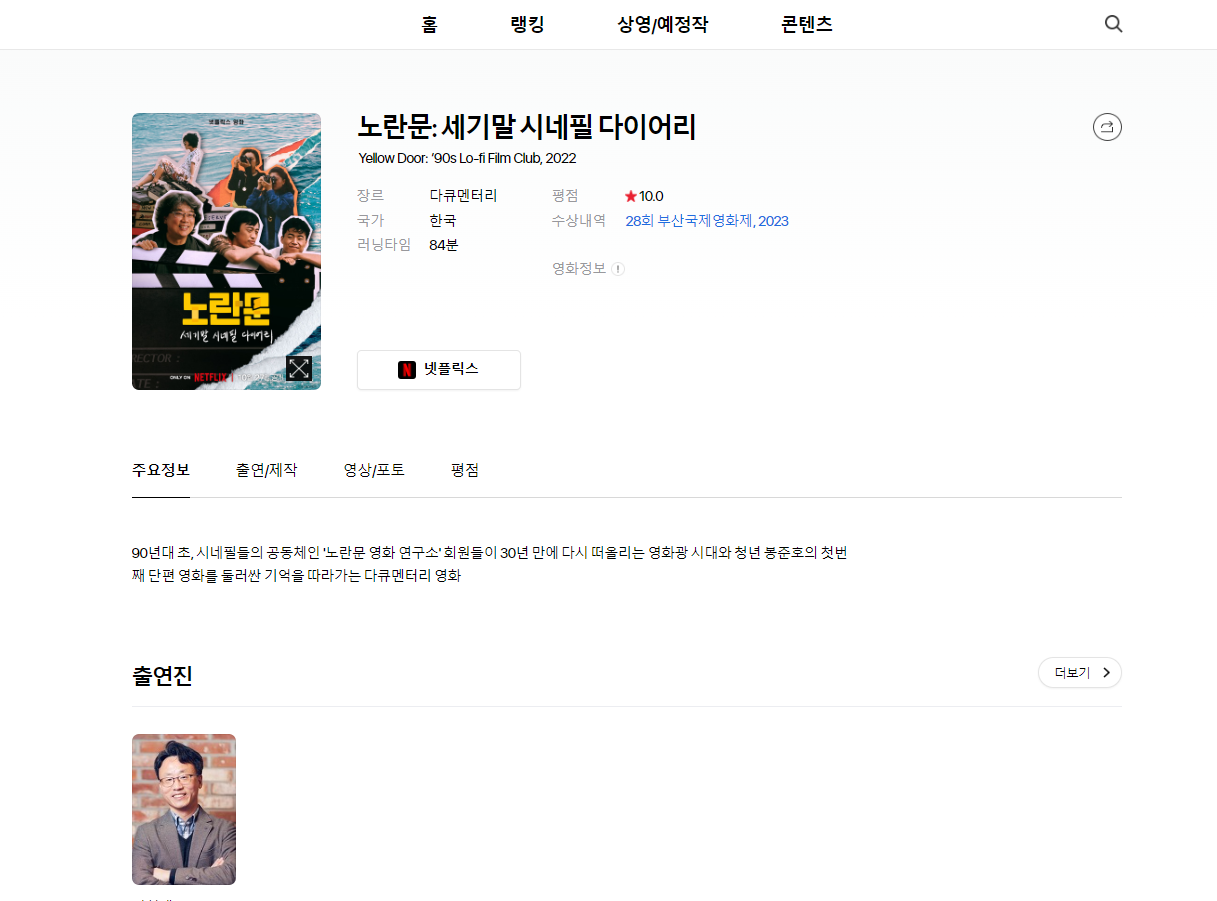1217x901 pixels.
Task: Open the 28회 부산국제영화제, 2023 link
Action: click(x=707, y=221)
